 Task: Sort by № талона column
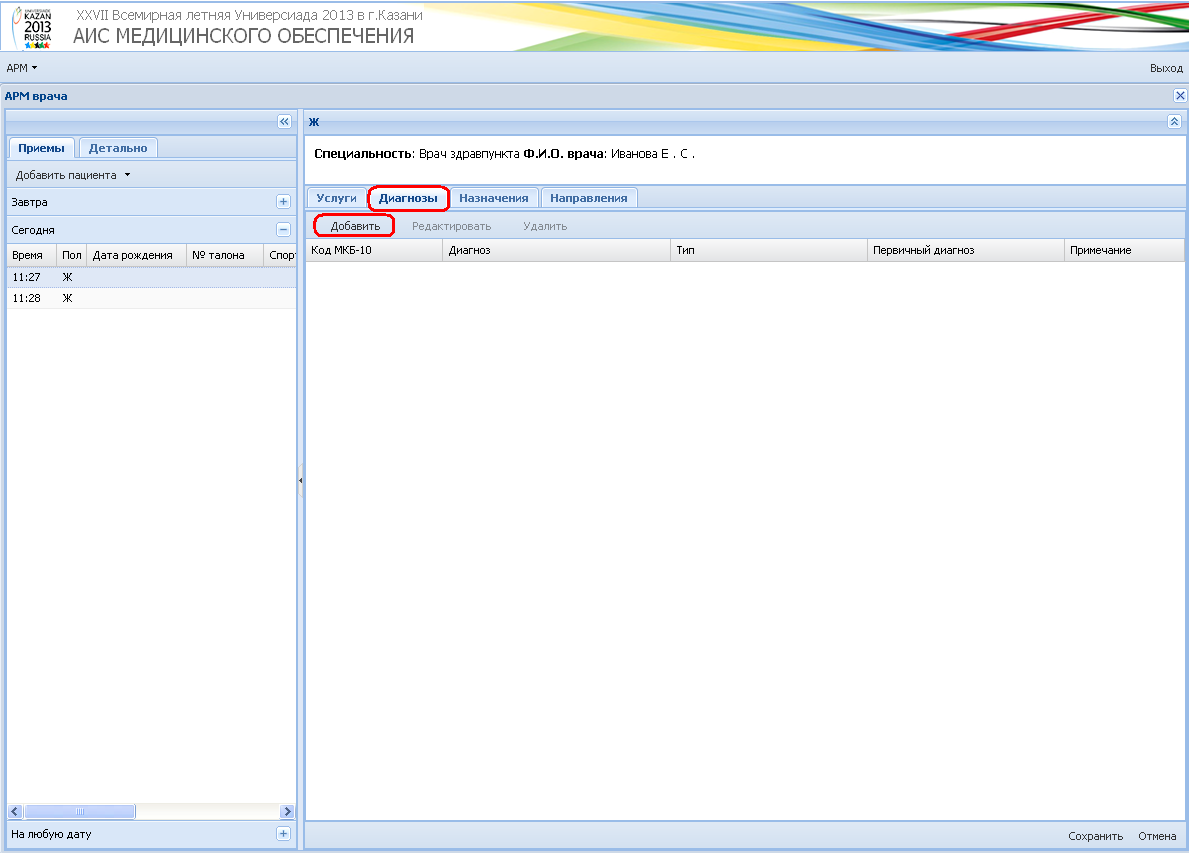tap(224, 255)
